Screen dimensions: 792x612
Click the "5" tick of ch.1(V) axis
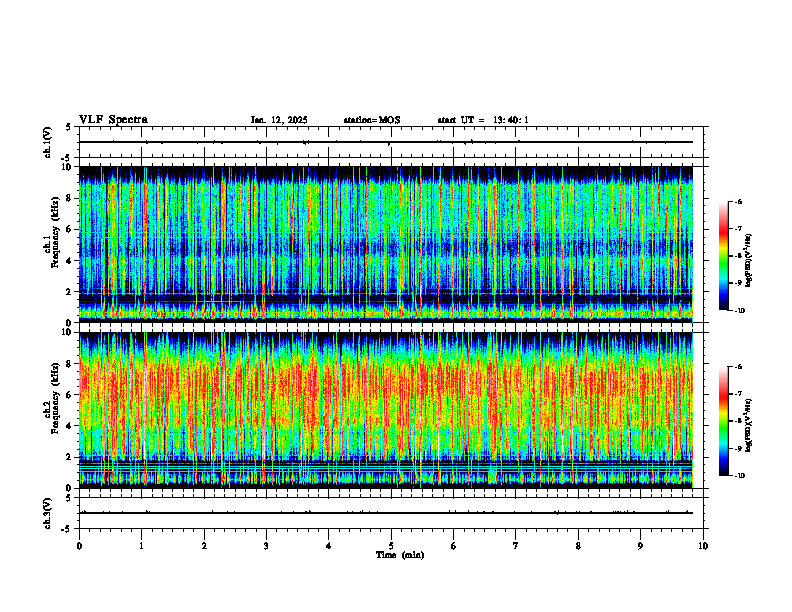tap(68, 127)
